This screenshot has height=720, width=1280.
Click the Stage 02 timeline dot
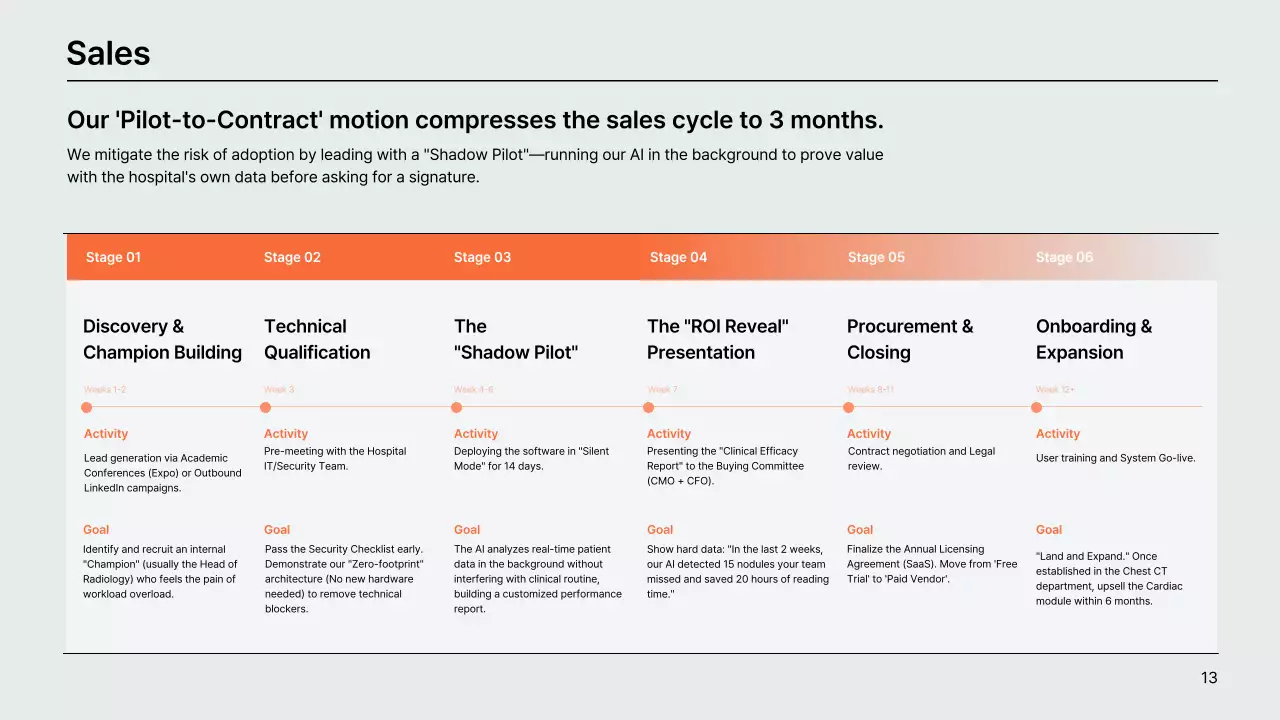pyautogui.click(x=265, y=407)
